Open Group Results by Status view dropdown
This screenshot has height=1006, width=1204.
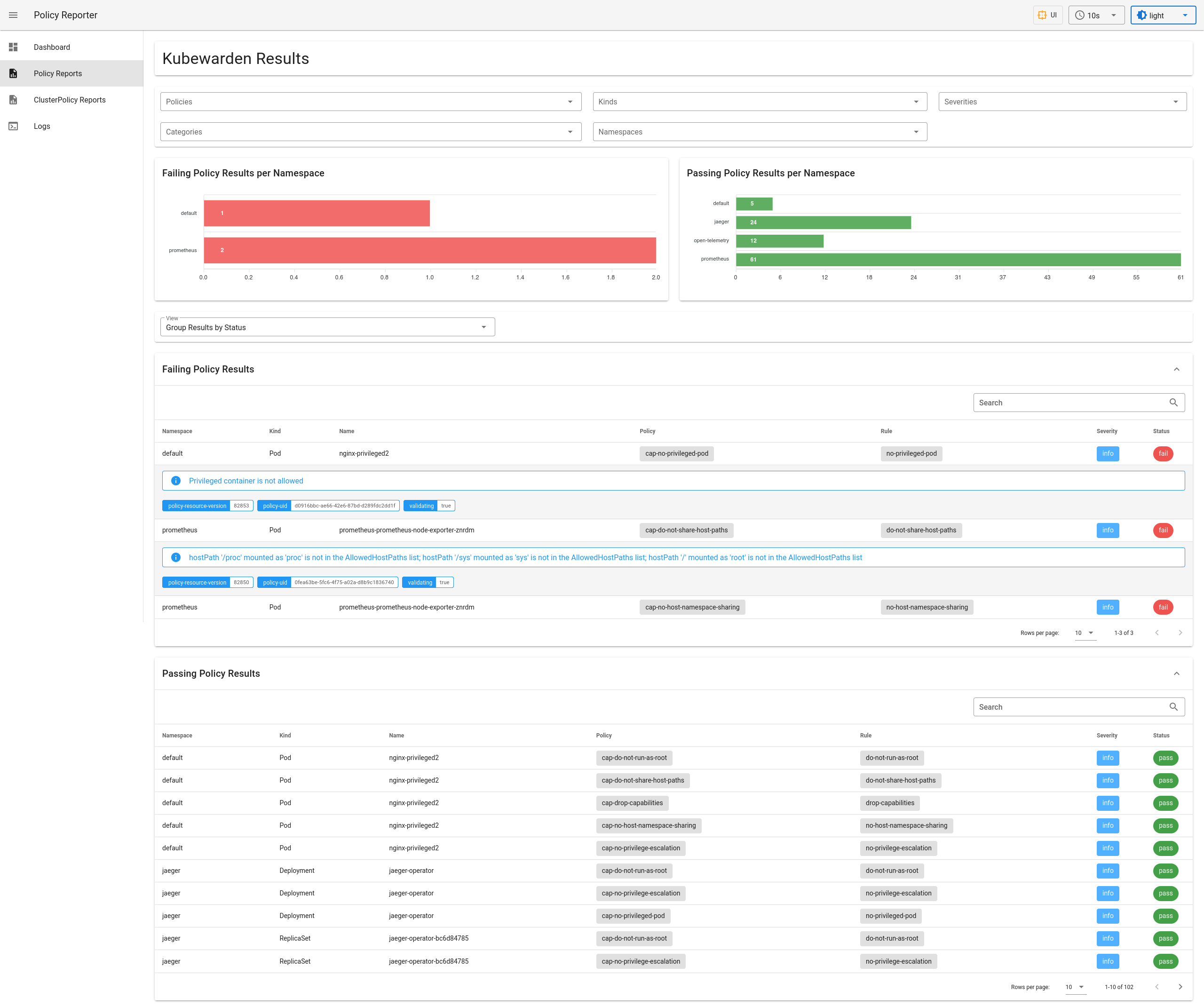click(327, 327)
